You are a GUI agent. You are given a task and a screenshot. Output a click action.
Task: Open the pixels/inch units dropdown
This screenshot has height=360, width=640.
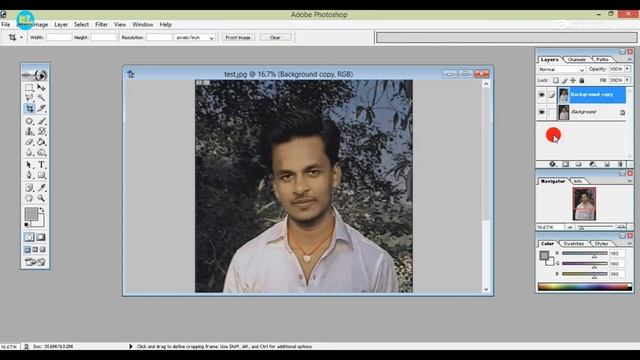coord(195,38)
